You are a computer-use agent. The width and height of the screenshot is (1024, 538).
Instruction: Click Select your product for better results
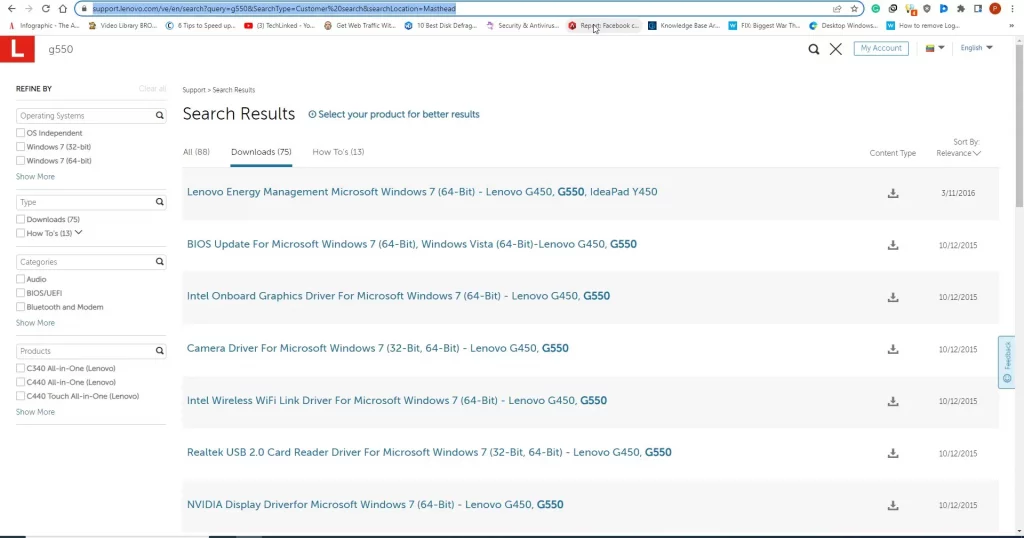coord(398,114)
